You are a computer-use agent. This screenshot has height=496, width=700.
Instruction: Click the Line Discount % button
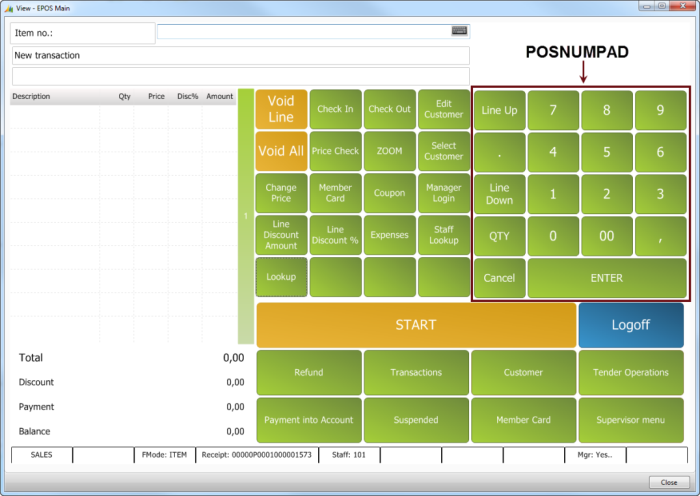pyautogui.click(x=335, y=235)
